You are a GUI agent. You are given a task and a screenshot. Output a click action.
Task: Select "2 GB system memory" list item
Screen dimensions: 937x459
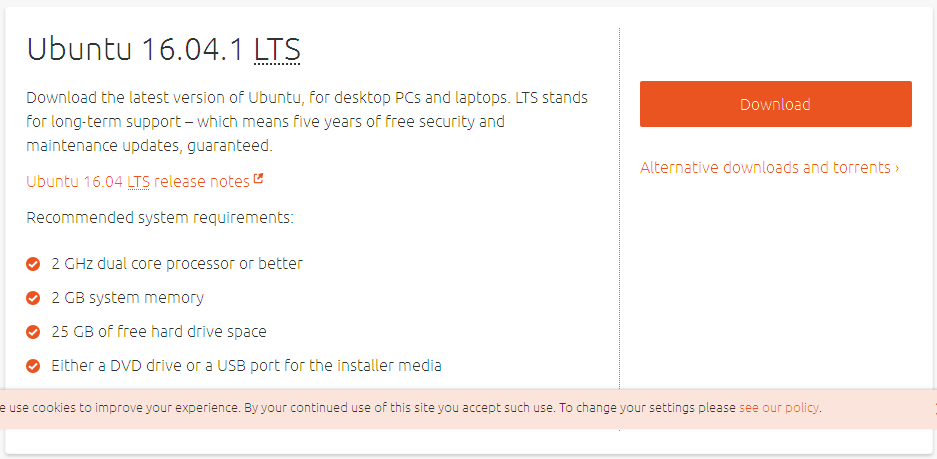click(x=128, y=298)
